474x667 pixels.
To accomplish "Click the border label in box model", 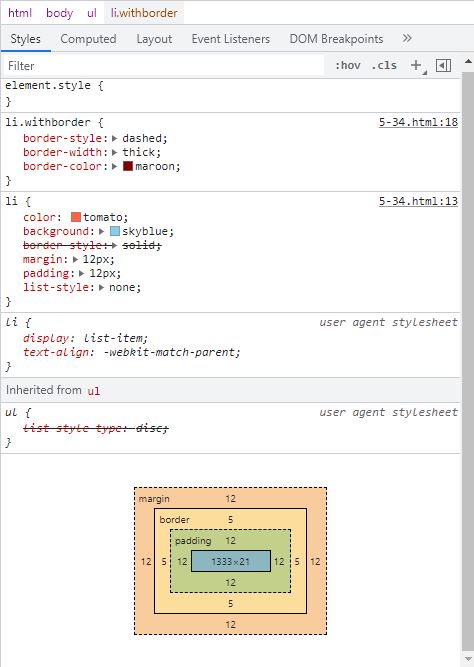I will 174,519.
